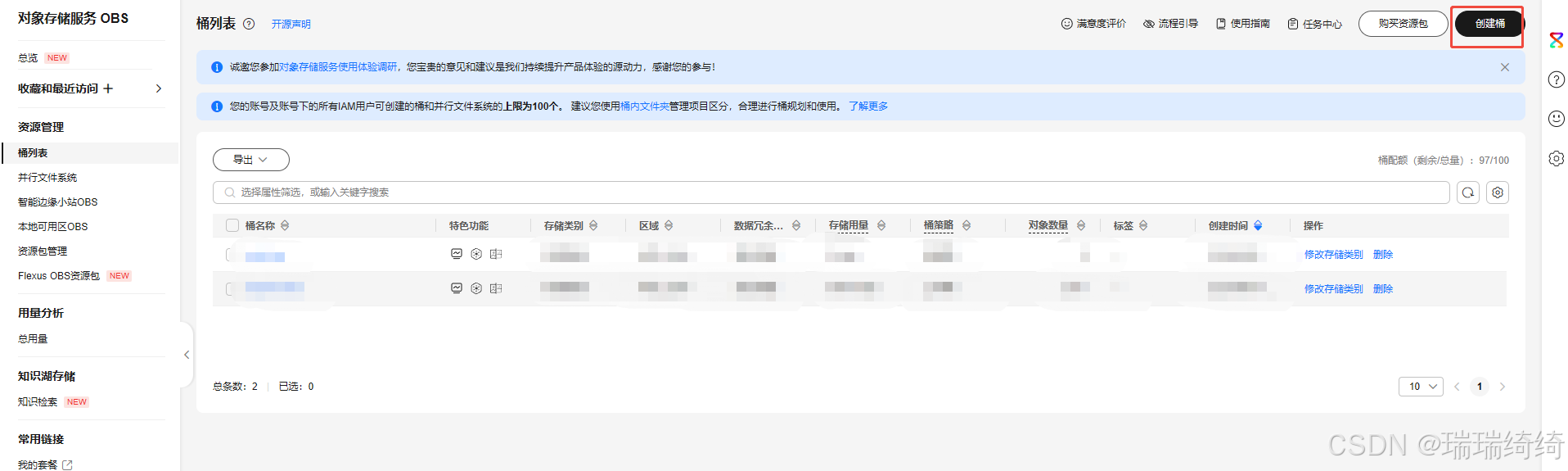Open 满意度评价 satisfaction survey icon
This screenshot has width=1568, height=471.
[1066, 24]
